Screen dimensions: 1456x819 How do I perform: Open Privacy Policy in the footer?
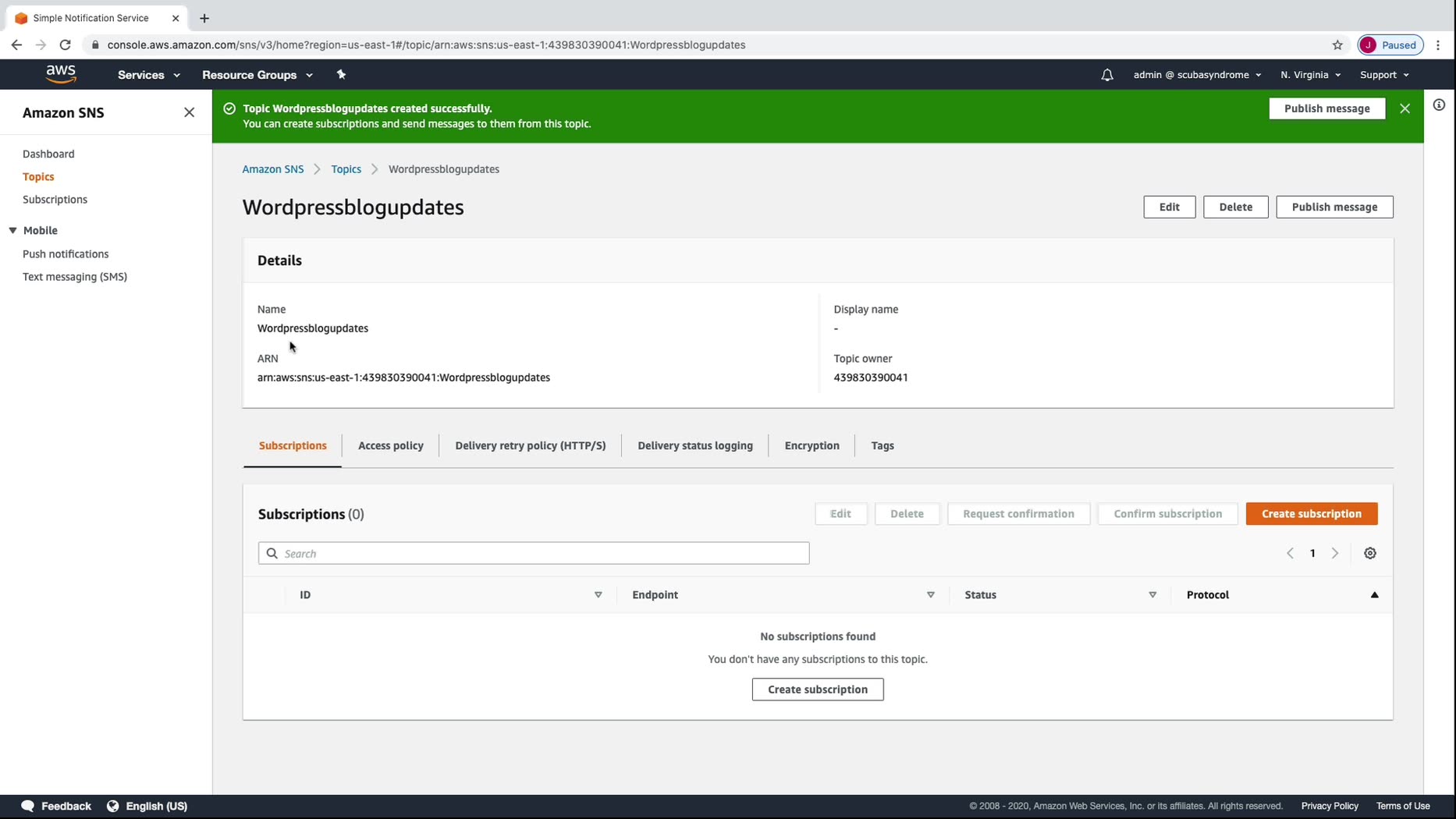tap(1330, 806)
